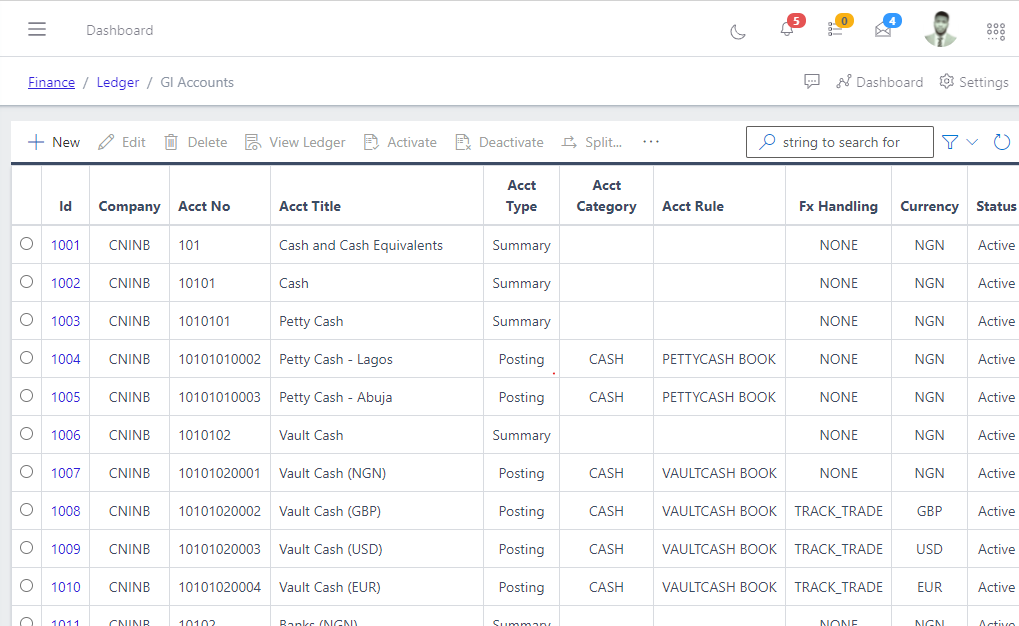This screenshot has width=1019, height=626.
Task: Open notifications via the bell icon
Action: (787, 30)
